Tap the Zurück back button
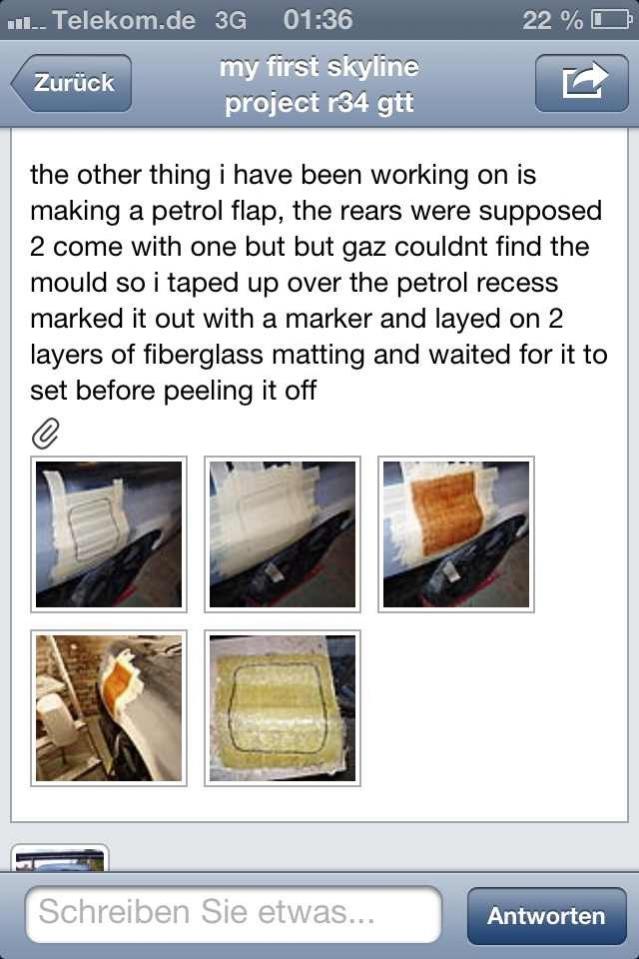 click(x=71, y=84)
